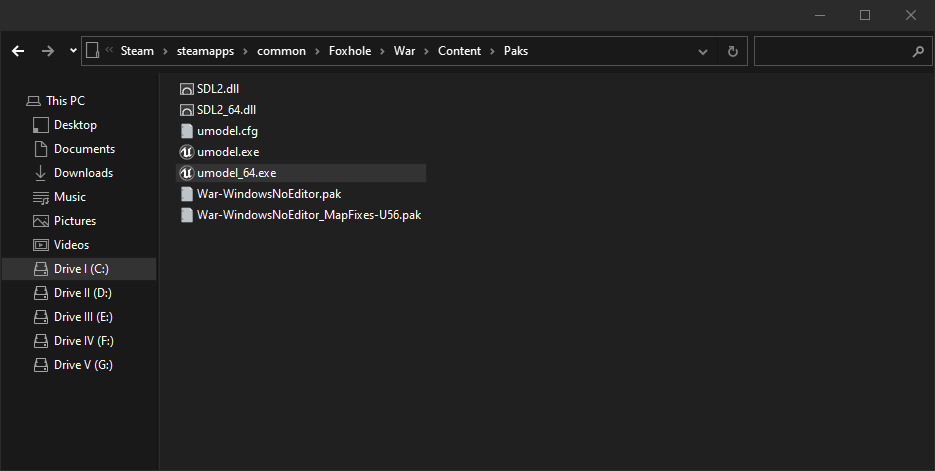Click the refresh button in address bar

(733, 51)
